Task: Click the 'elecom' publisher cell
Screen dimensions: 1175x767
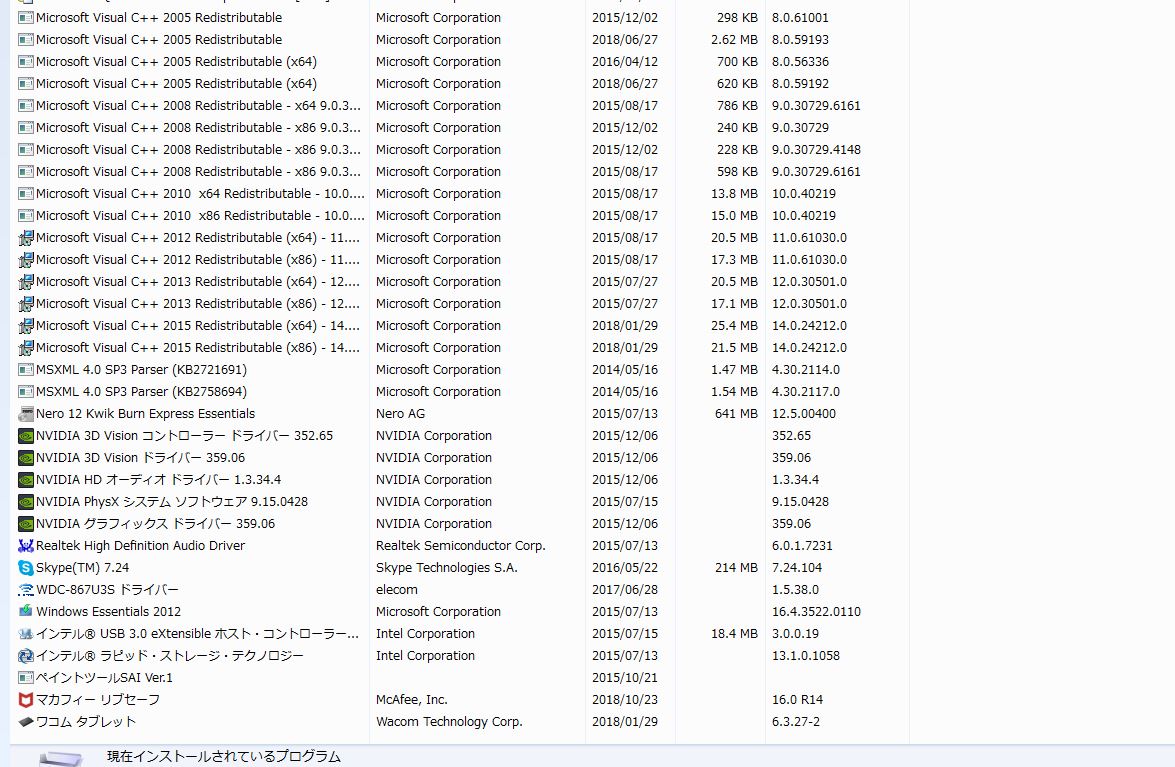Action: (x=396, y=590)
